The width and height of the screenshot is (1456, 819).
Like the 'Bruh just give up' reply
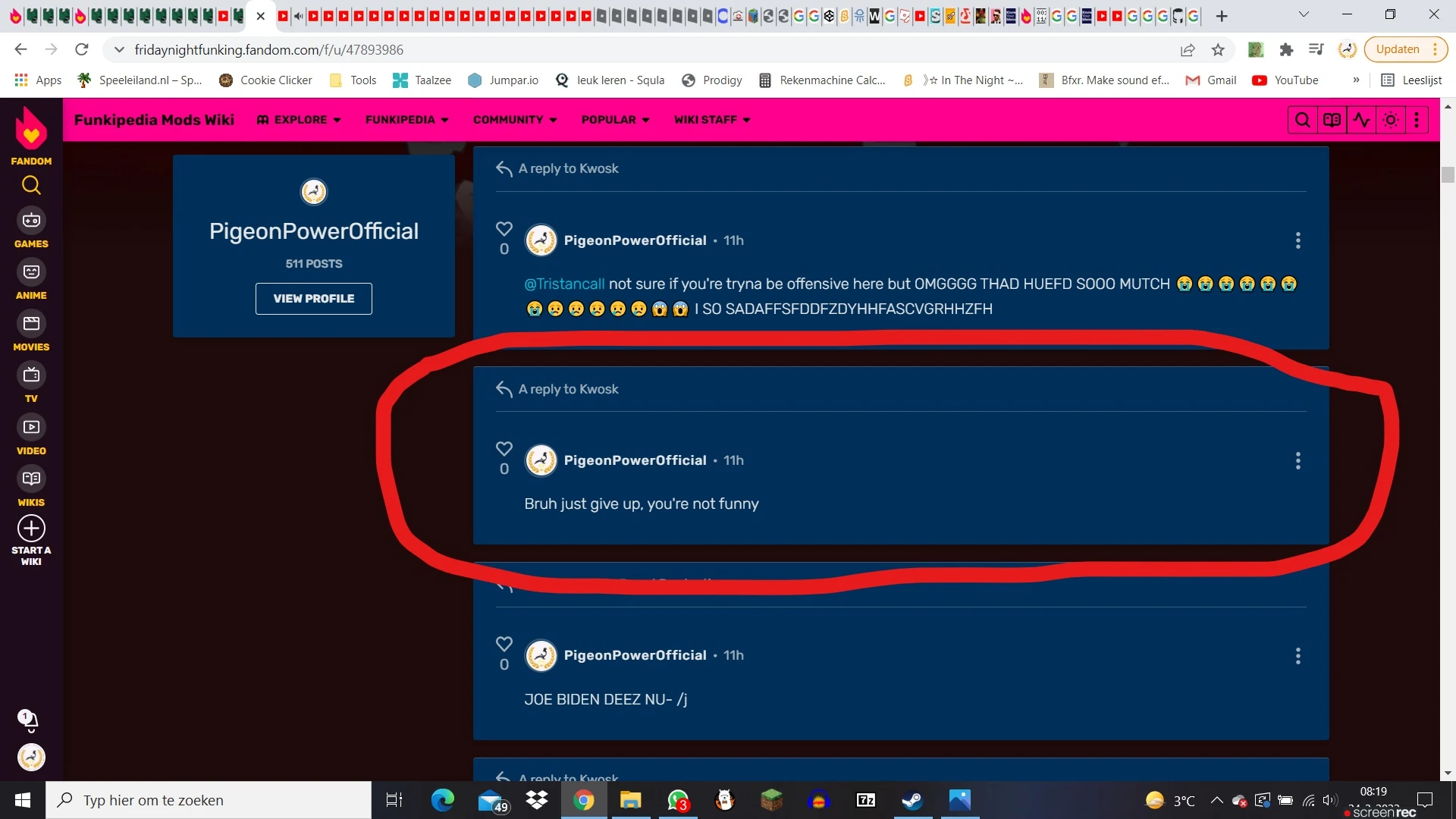click(504, 449)
